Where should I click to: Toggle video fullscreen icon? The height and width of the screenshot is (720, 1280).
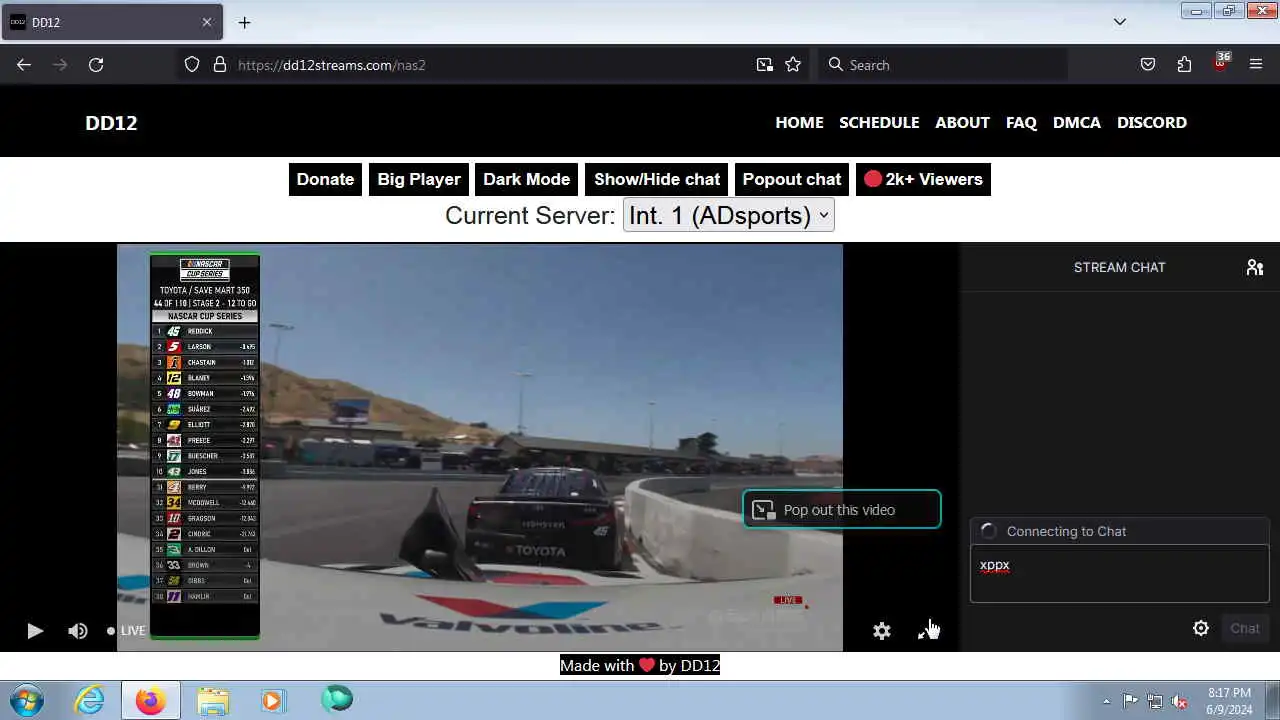point(927,631)
